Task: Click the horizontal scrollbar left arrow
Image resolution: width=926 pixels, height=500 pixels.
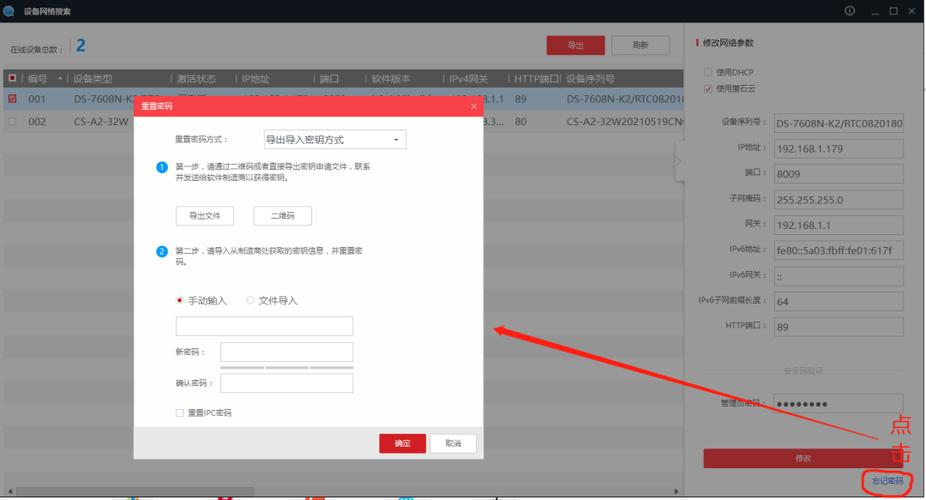Action: pyautogui.click(x=9, y=491)
